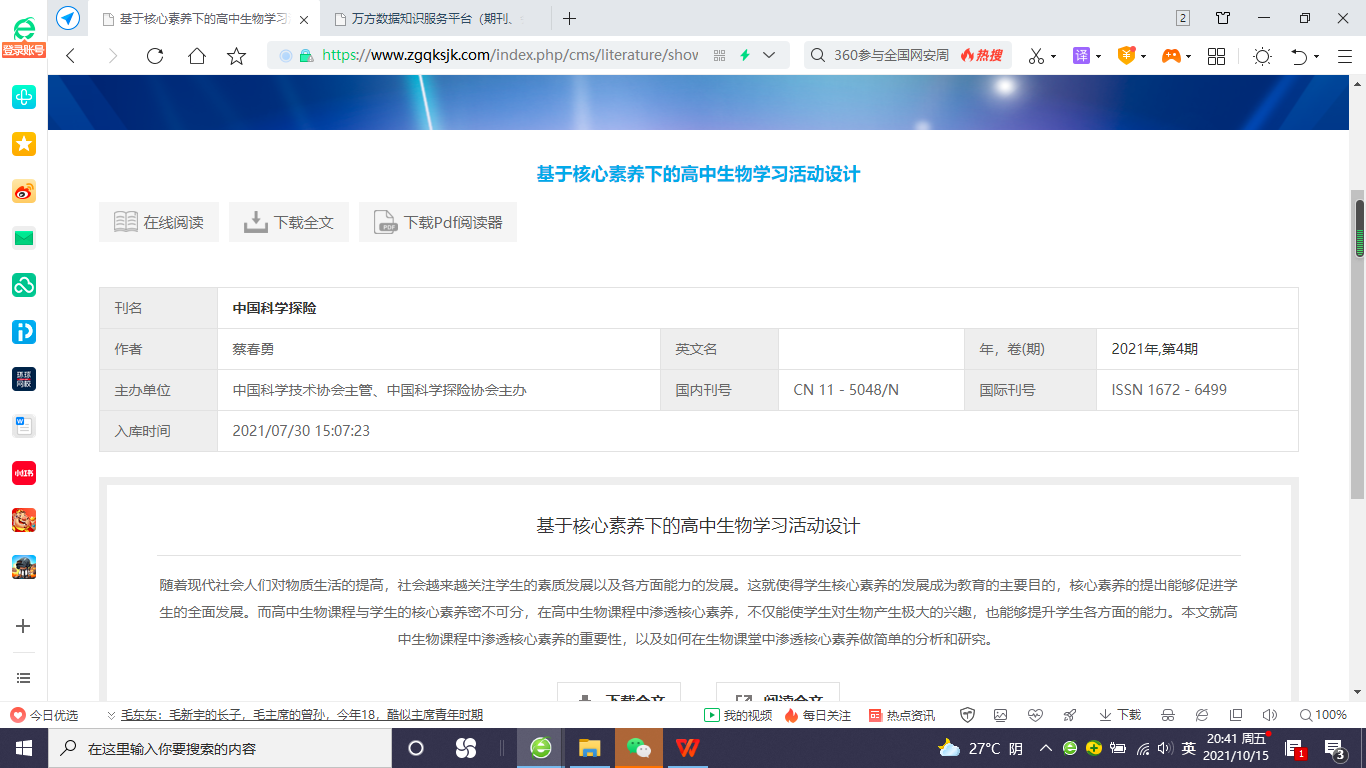Click the orange game controller icon
Screen dimensions: 1366x768
coord(1170,56)
